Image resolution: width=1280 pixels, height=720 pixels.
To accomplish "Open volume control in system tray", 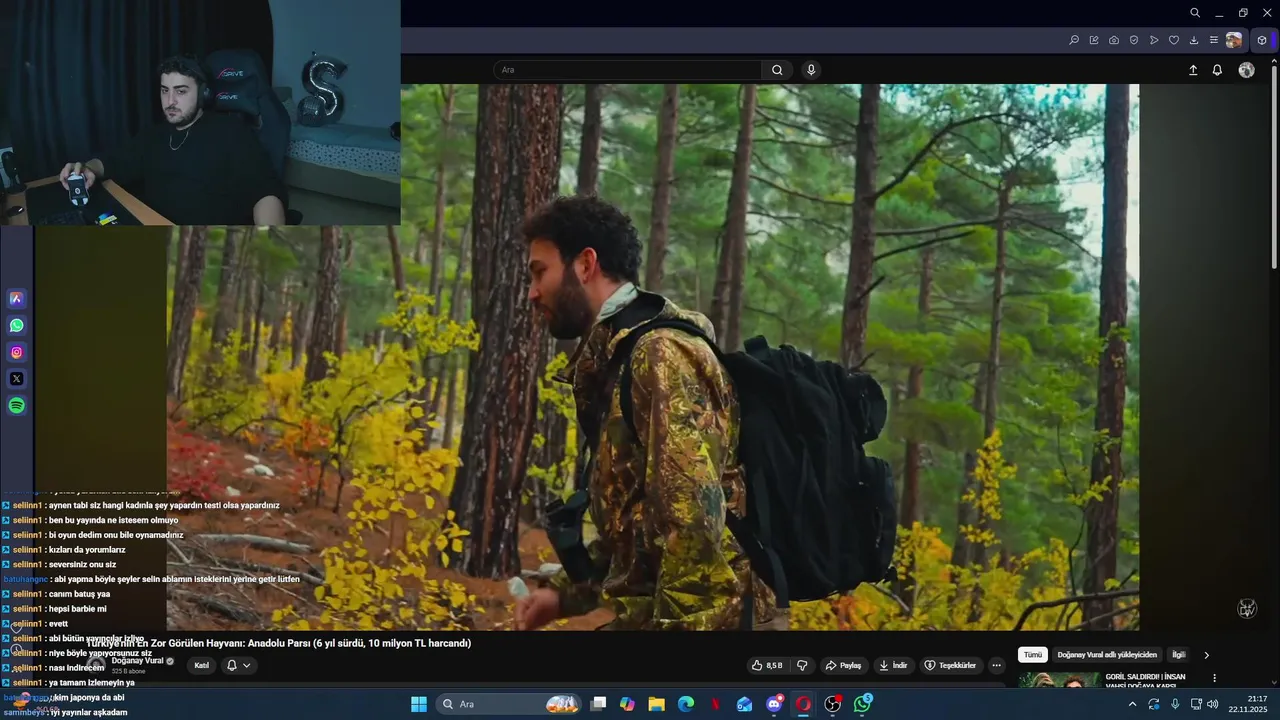I will tap(1212, 704).
